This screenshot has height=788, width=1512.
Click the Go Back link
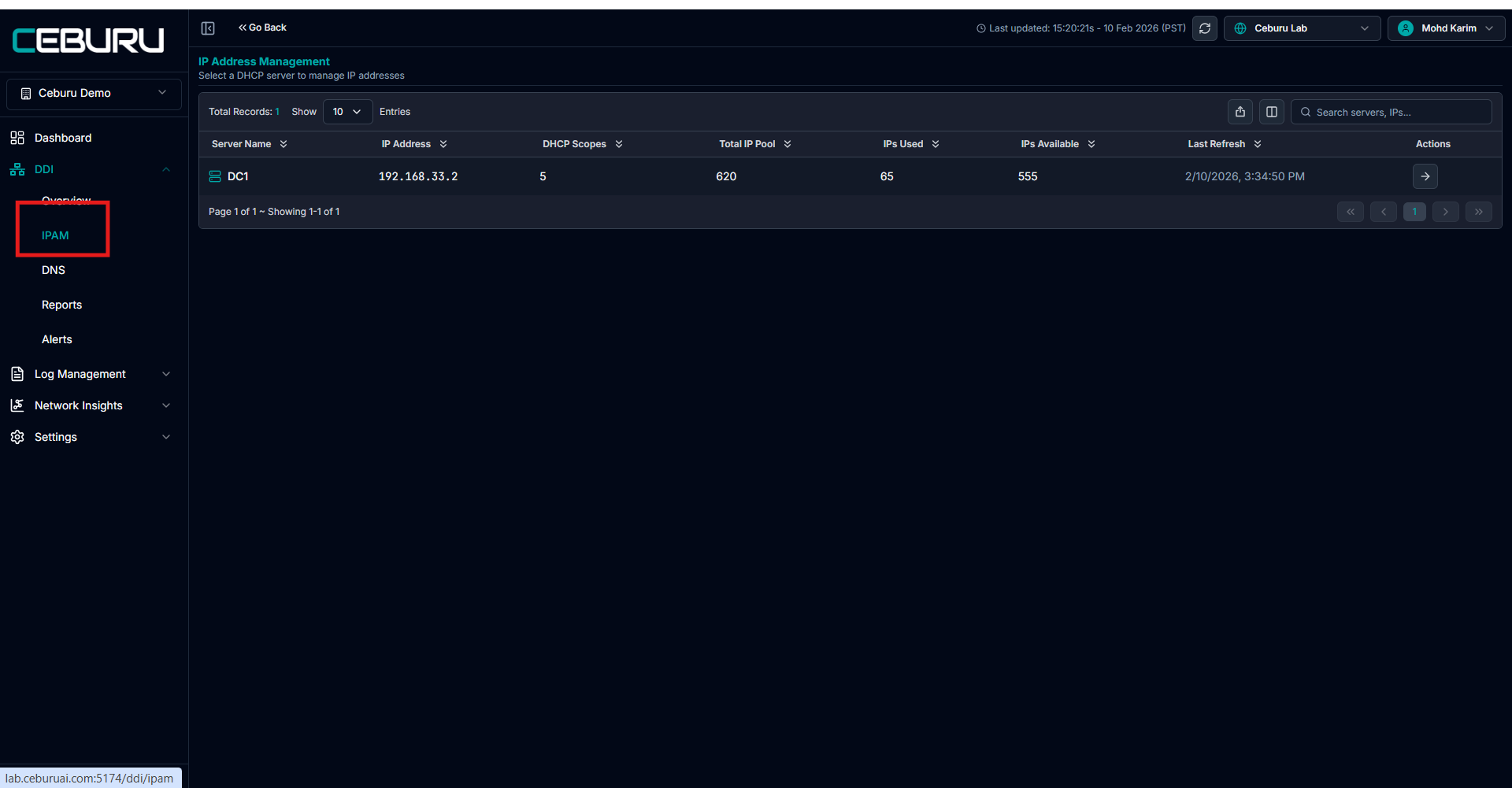coord(263,28)
